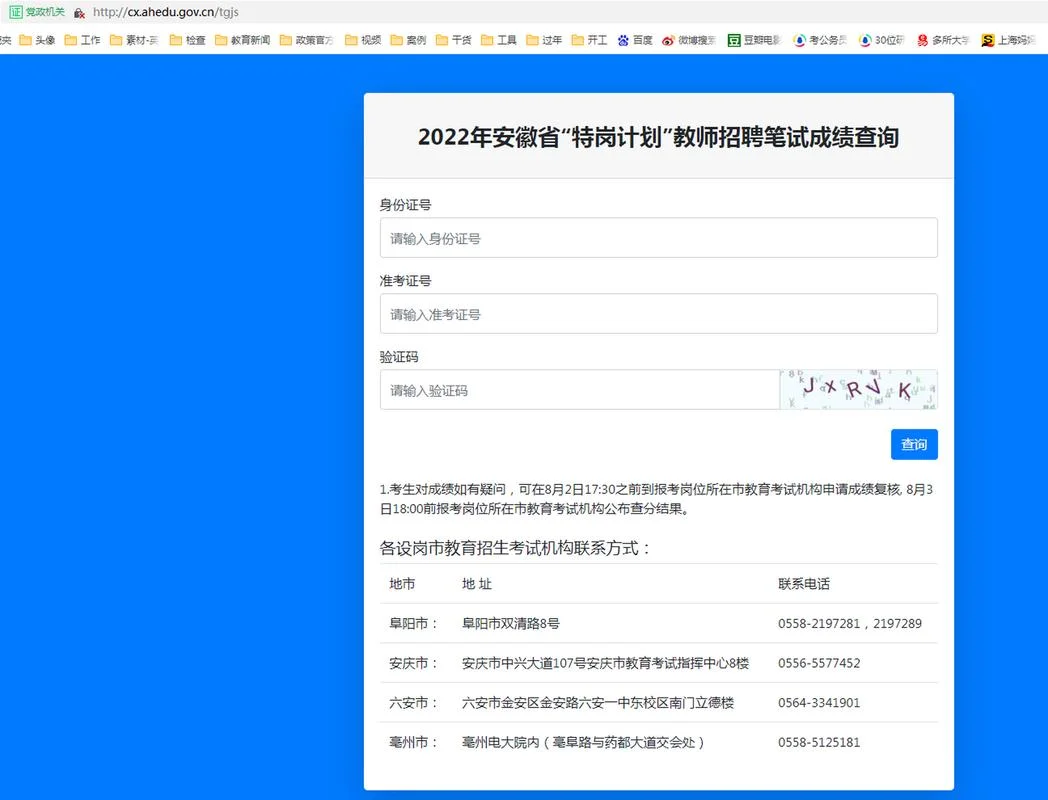Image resolution: width=1048 pixels, height=800 pixels.
Task: Select the 六安市金安区金安路 address cell
Action: 598,702
